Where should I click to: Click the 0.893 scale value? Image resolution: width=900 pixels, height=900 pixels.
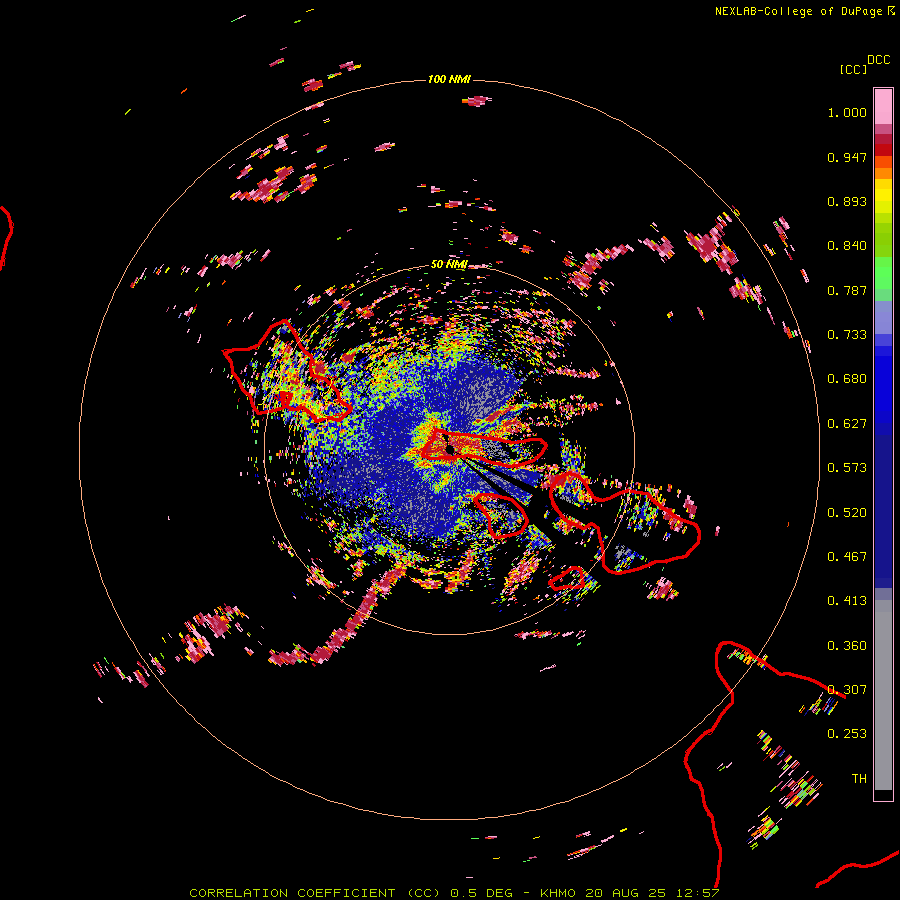(847, 201)
